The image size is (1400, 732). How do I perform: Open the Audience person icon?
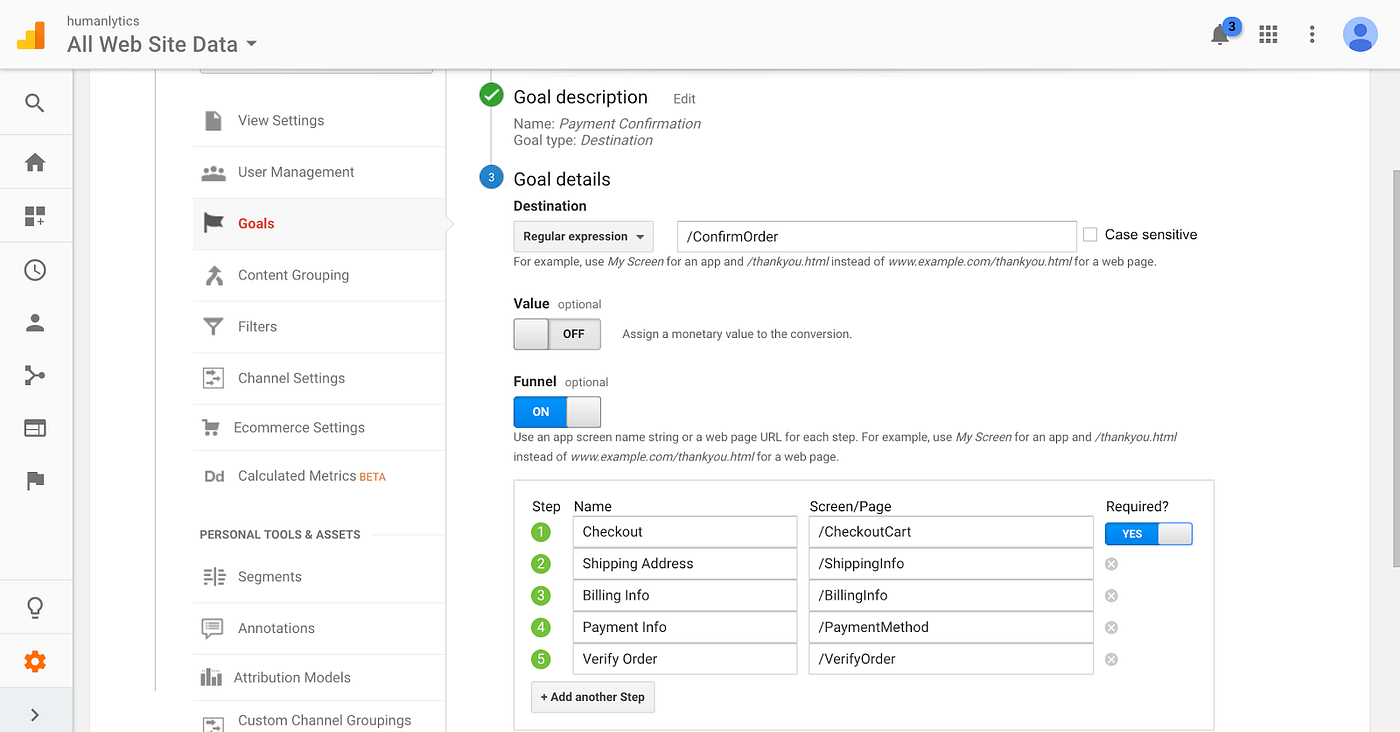click(35, 323)
